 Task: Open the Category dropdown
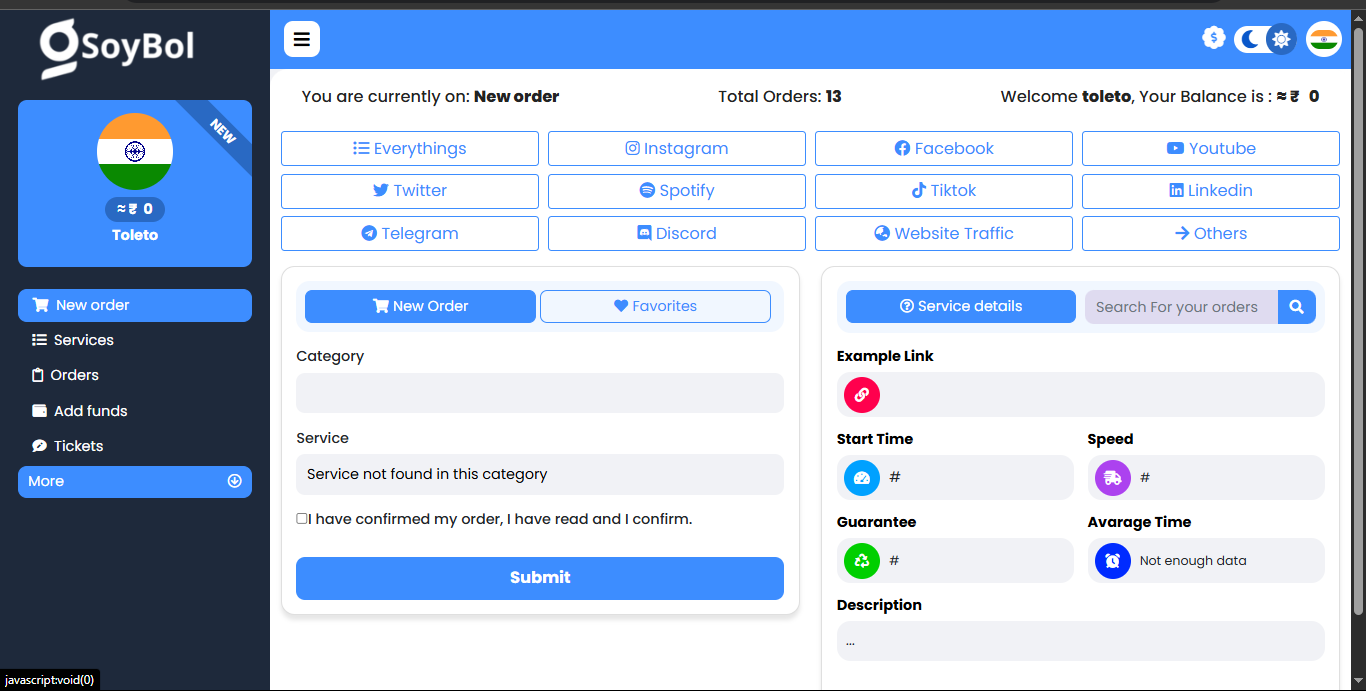539,393
